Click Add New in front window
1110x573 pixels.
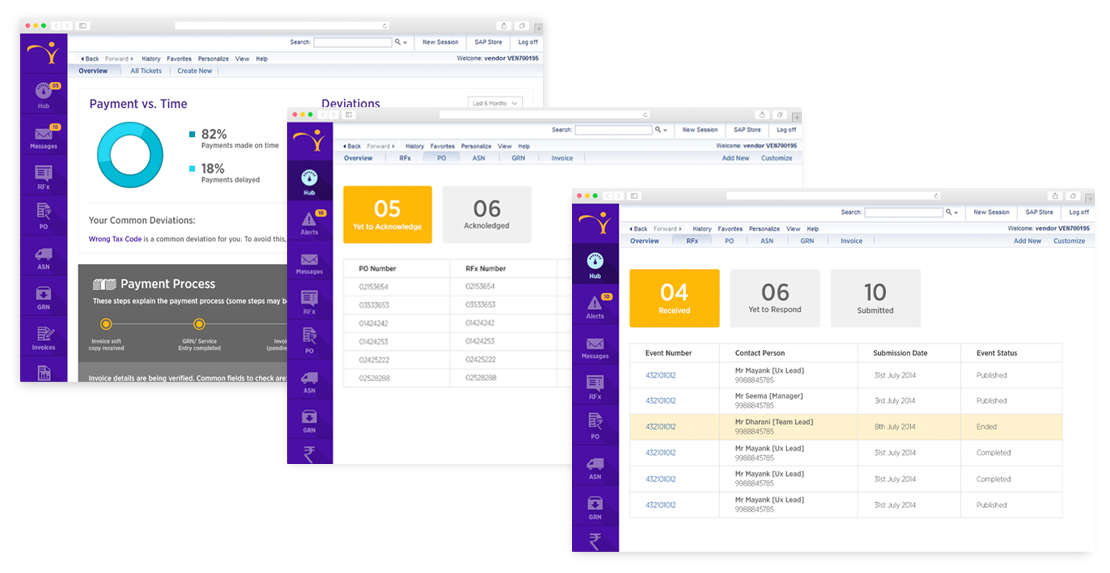pyautogui.click(x=1027, y=241)
